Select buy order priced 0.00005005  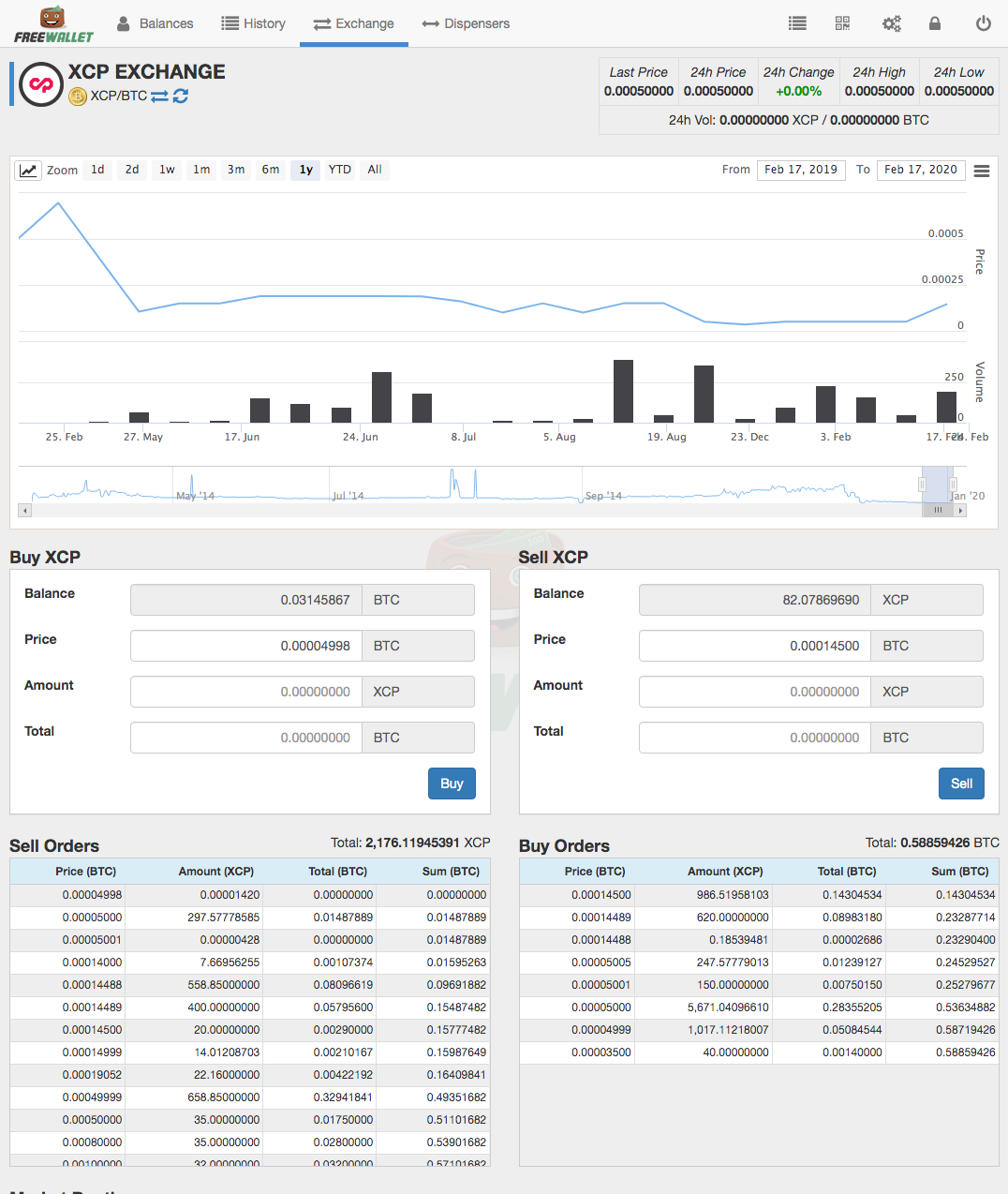(759, 963)
